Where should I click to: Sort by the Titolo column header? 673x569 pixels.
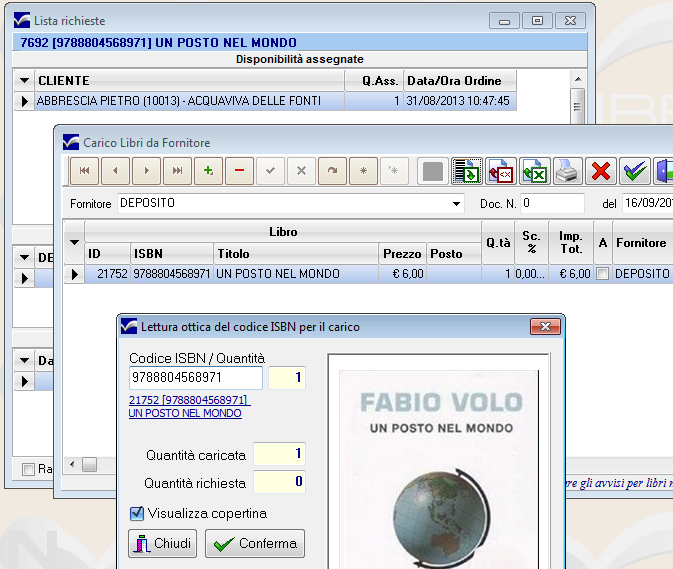tap(295, 254)
